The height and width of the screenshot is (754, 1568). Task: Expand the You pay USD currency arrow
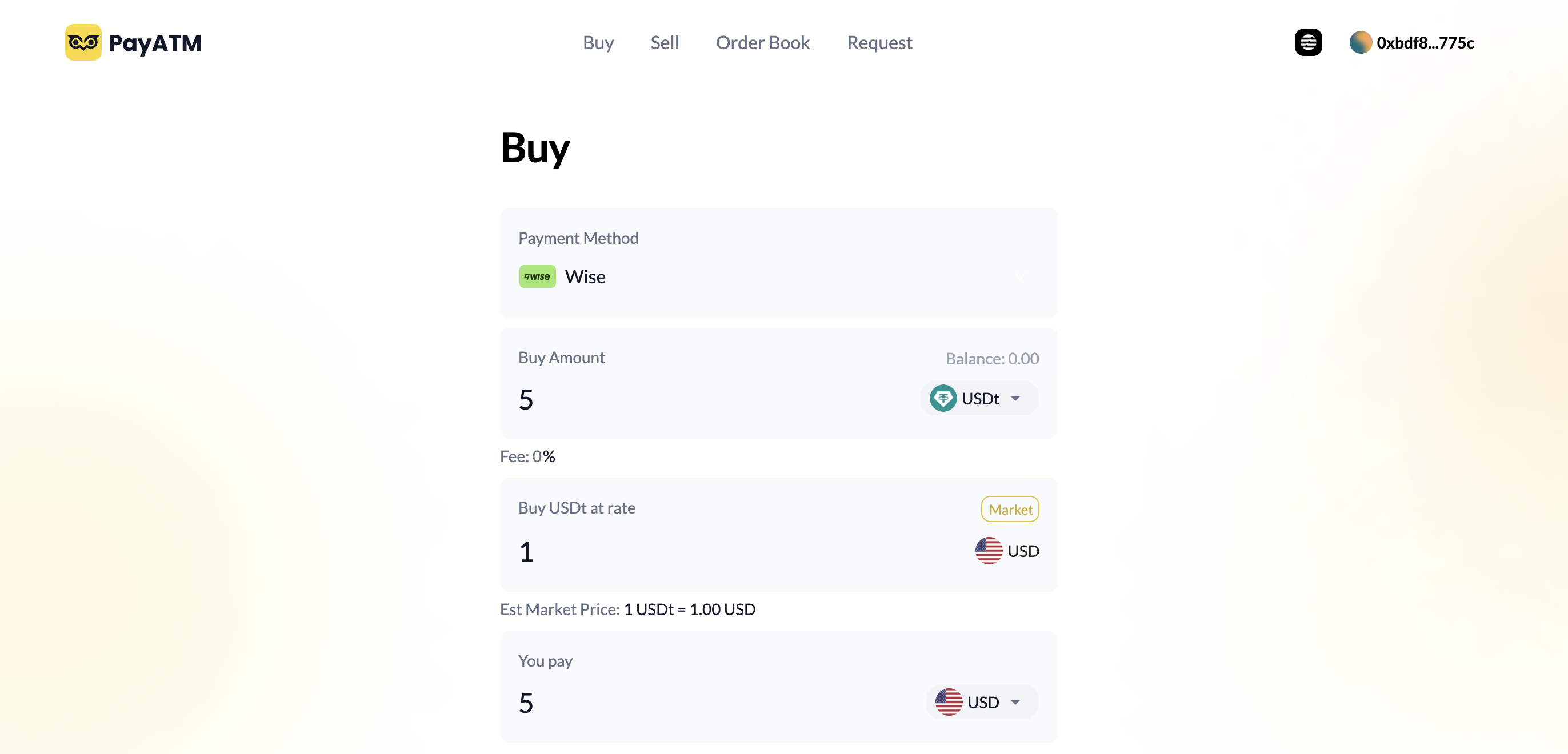[x=1015, y=702]
